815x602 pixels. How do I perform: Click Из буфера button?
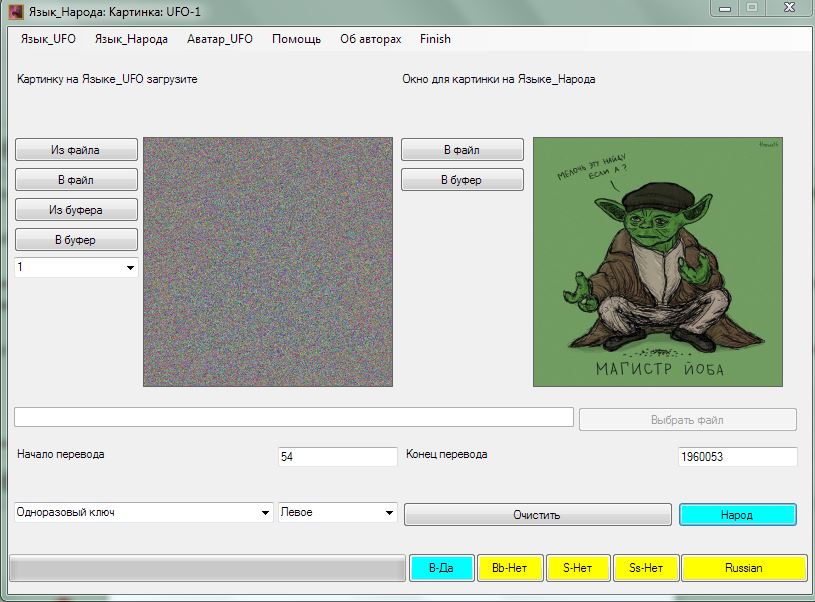point(76,210)
